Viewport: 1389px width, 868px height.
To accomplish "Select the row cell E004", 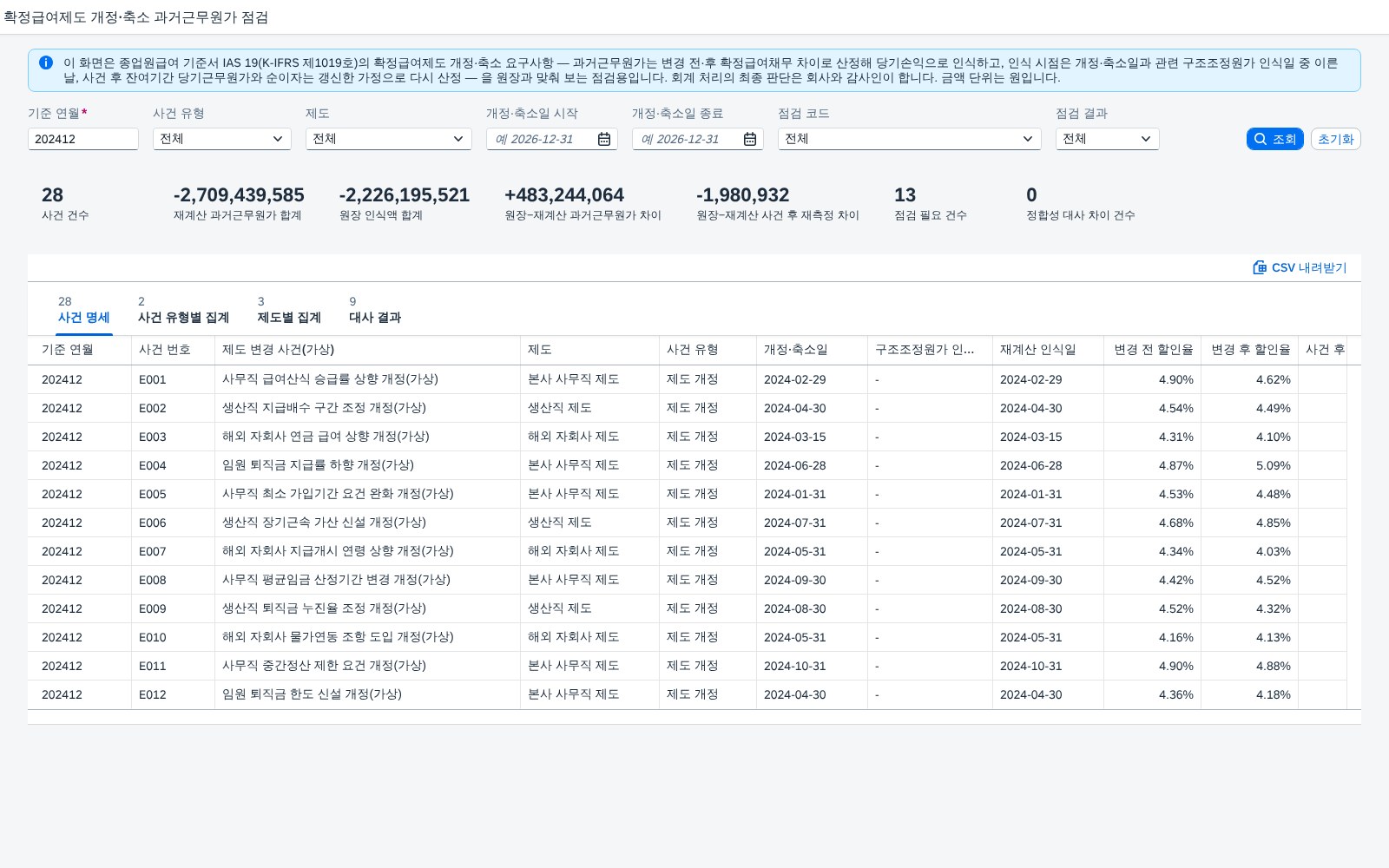I will click(x=173, y=465).
